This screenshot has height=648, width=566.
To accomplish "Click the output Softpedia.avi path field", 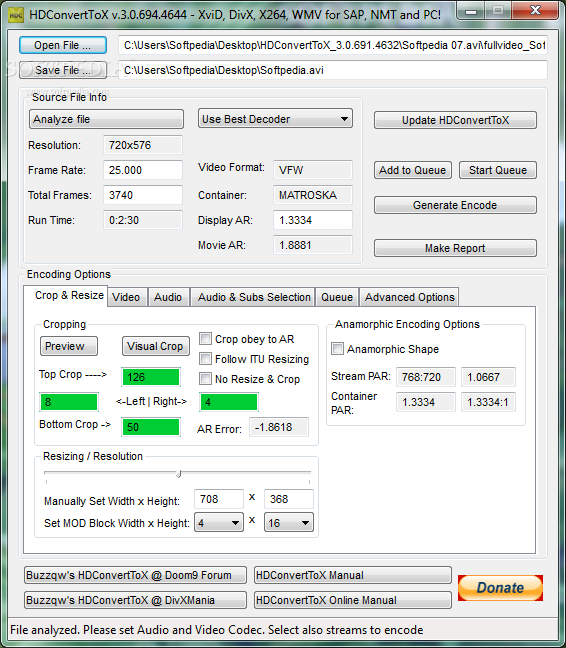I will 333,70.
